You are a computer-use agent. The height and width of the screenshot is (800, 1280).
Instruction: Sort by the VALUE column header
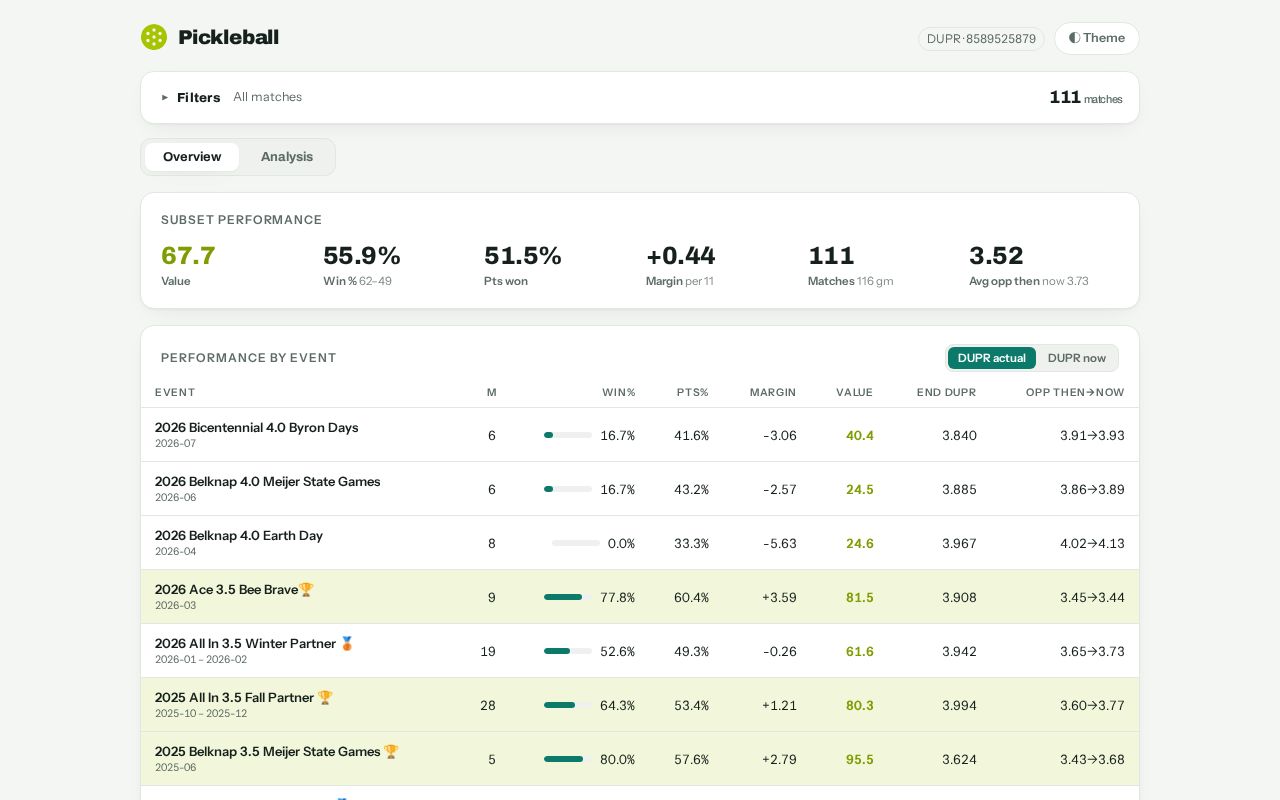tap(855, 393)
